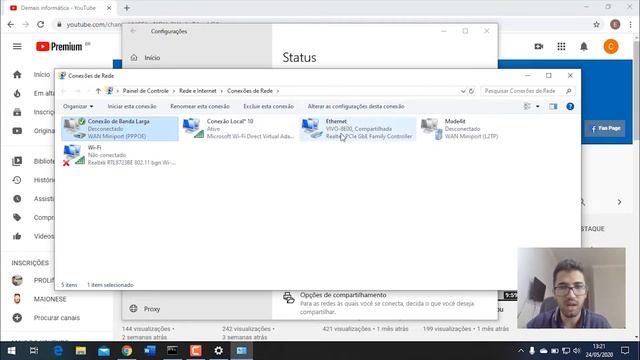Open YouTube Biblioteca sidebar icon
The height and width of the screenshot is (360, 640).
pyautogui.click(x=17, y=161)
